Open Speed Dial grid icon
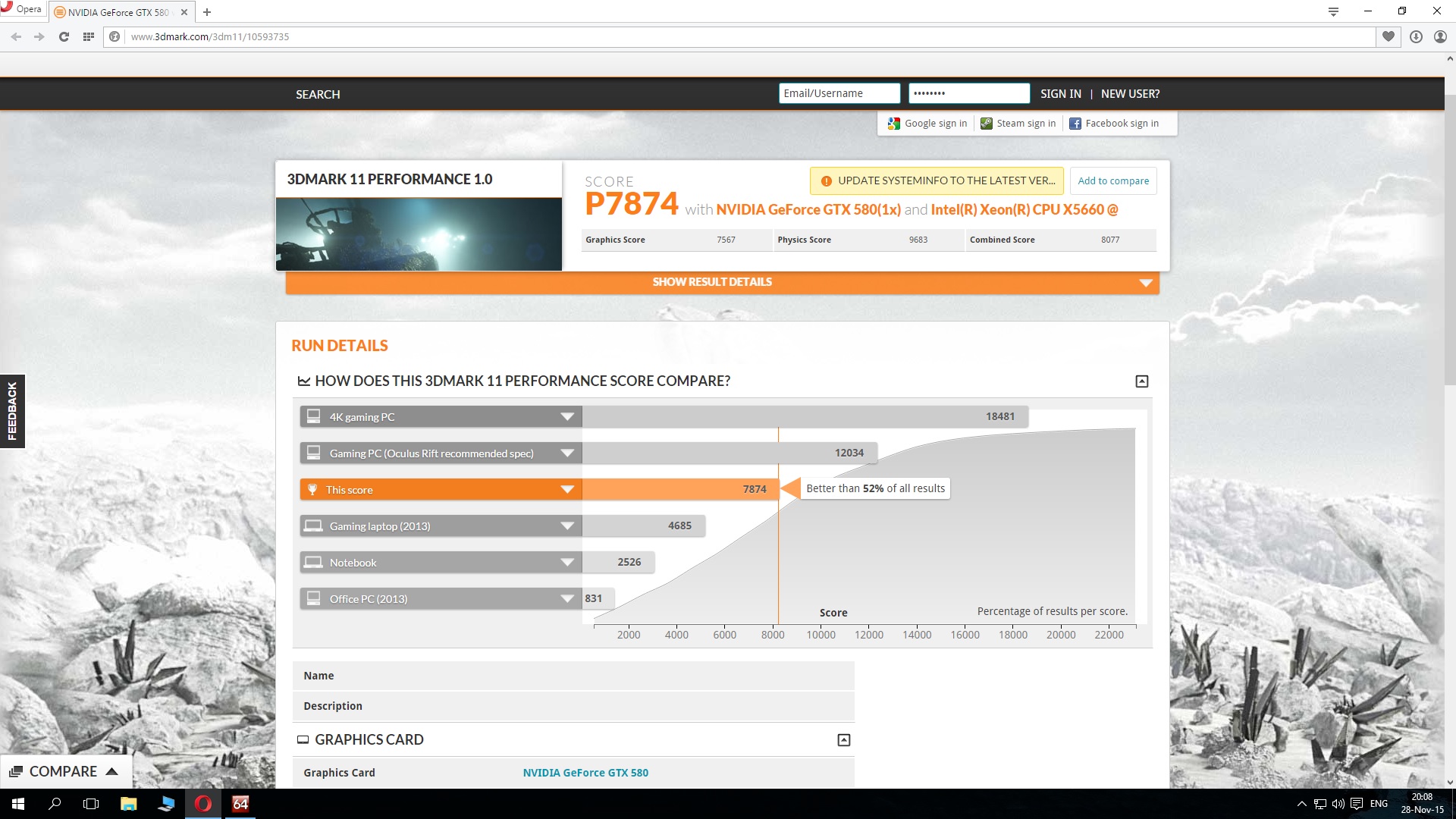1456x819 pixels. click(89, 36)
